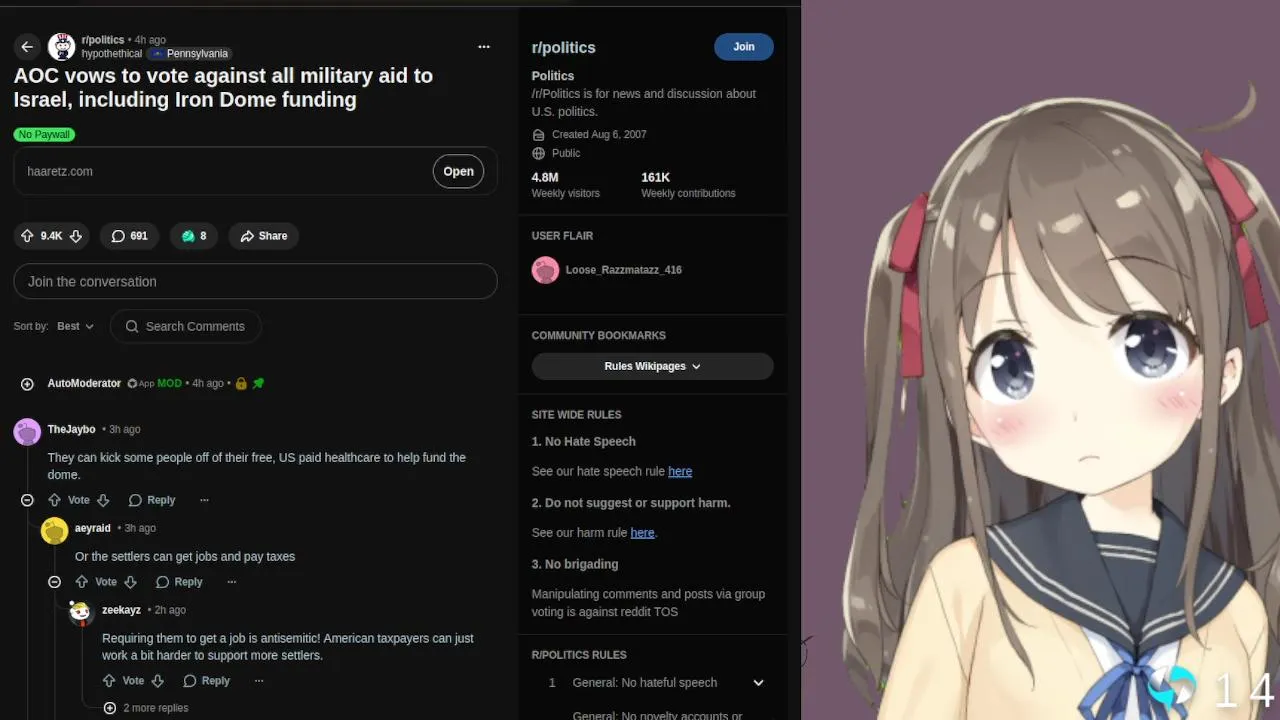Screen dimensions: 1280x720
Task: Click the awards icon showing 8
Action: 194,236
